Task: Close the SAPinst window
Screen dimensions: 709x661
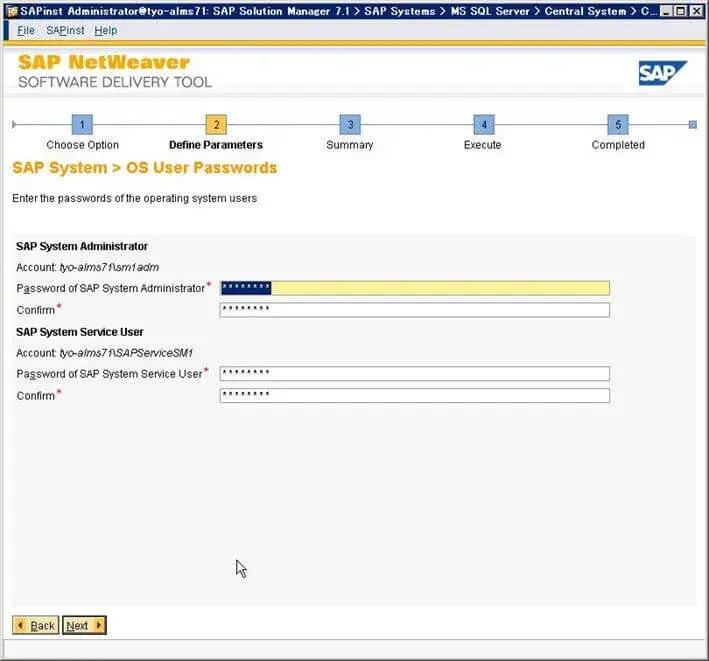Action: 697,11
